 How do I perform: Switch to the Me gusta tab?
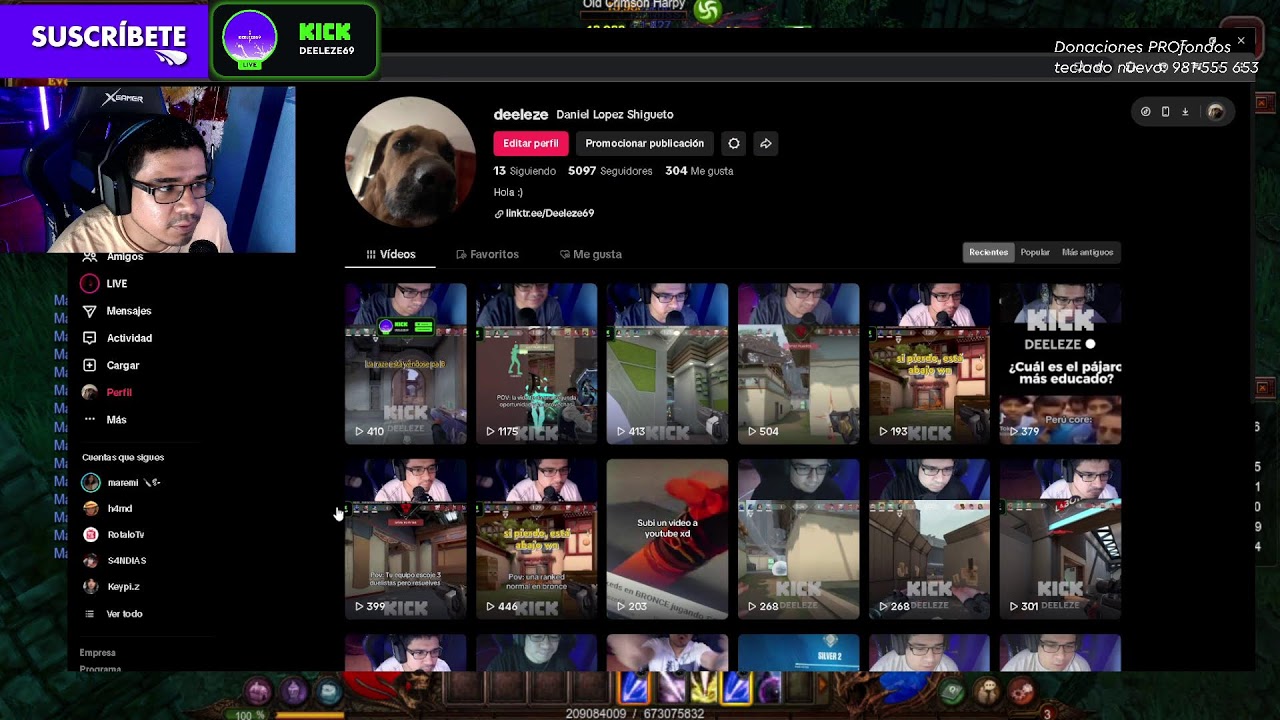click(590, 254)
